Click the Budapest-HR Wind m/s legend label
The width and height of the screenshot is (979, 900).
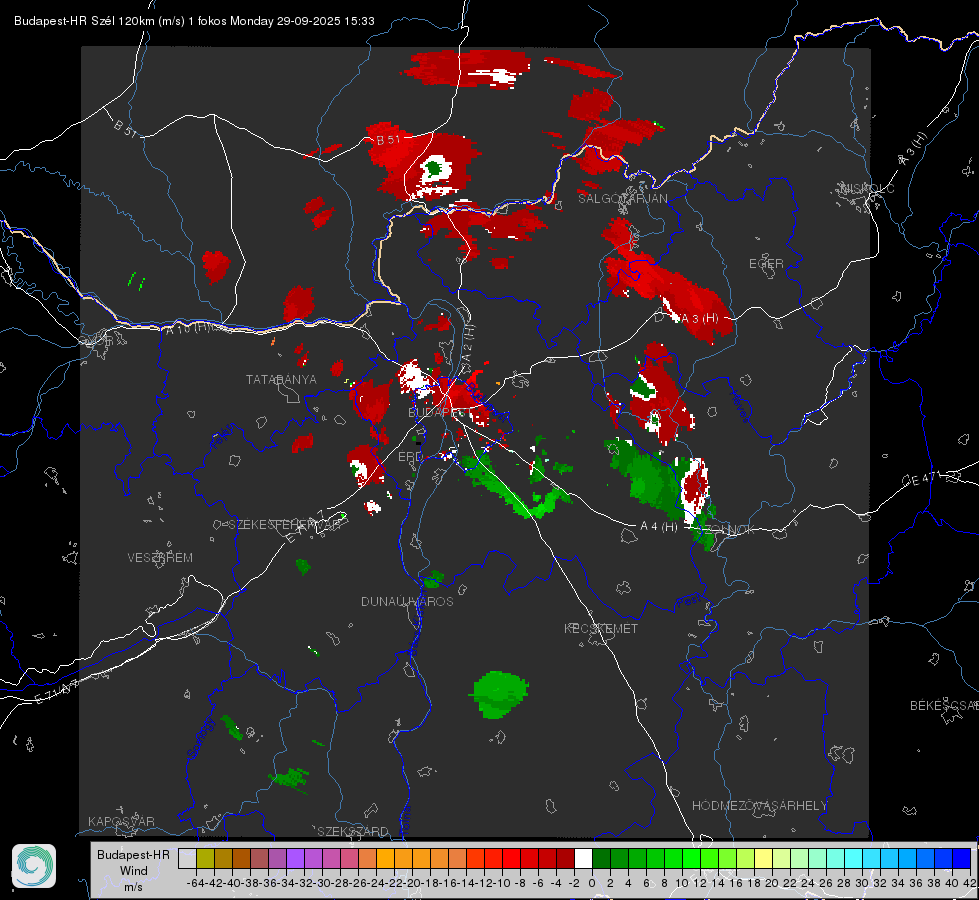tap(134, 870)
